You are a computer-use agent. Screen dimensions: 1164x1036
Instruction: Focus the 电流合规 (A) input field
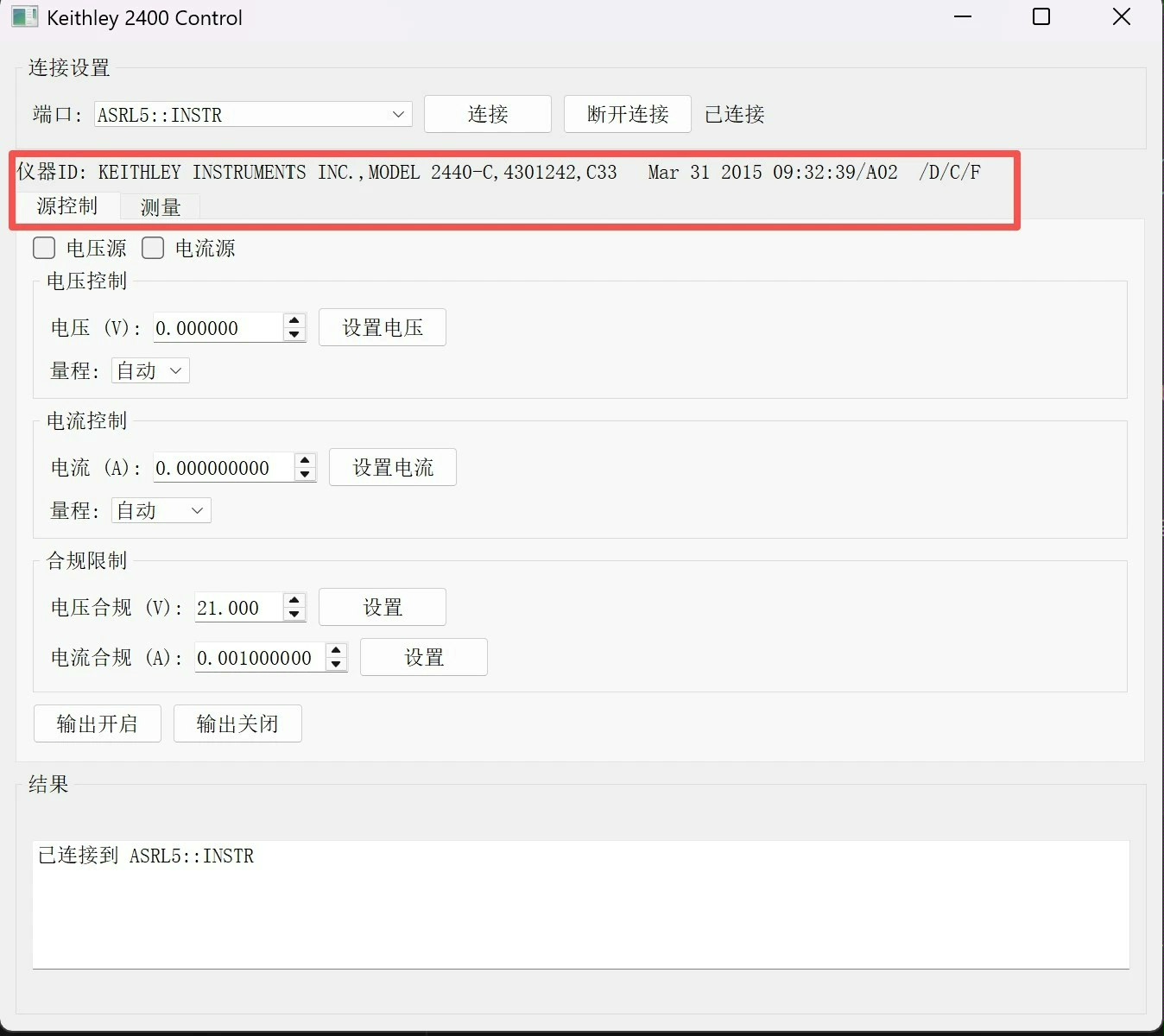pyautogui.click(x=260, y=658)
